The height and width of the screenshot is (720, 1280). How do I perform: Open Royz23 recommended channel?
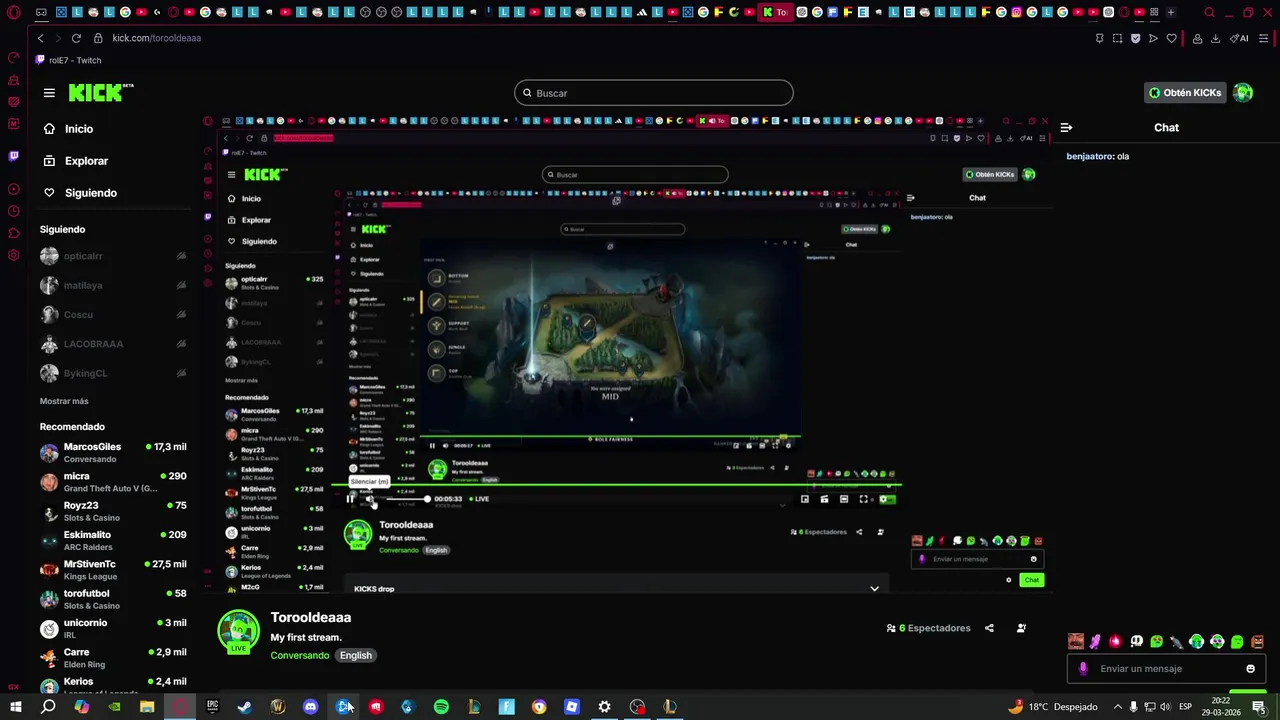[113, 511]
